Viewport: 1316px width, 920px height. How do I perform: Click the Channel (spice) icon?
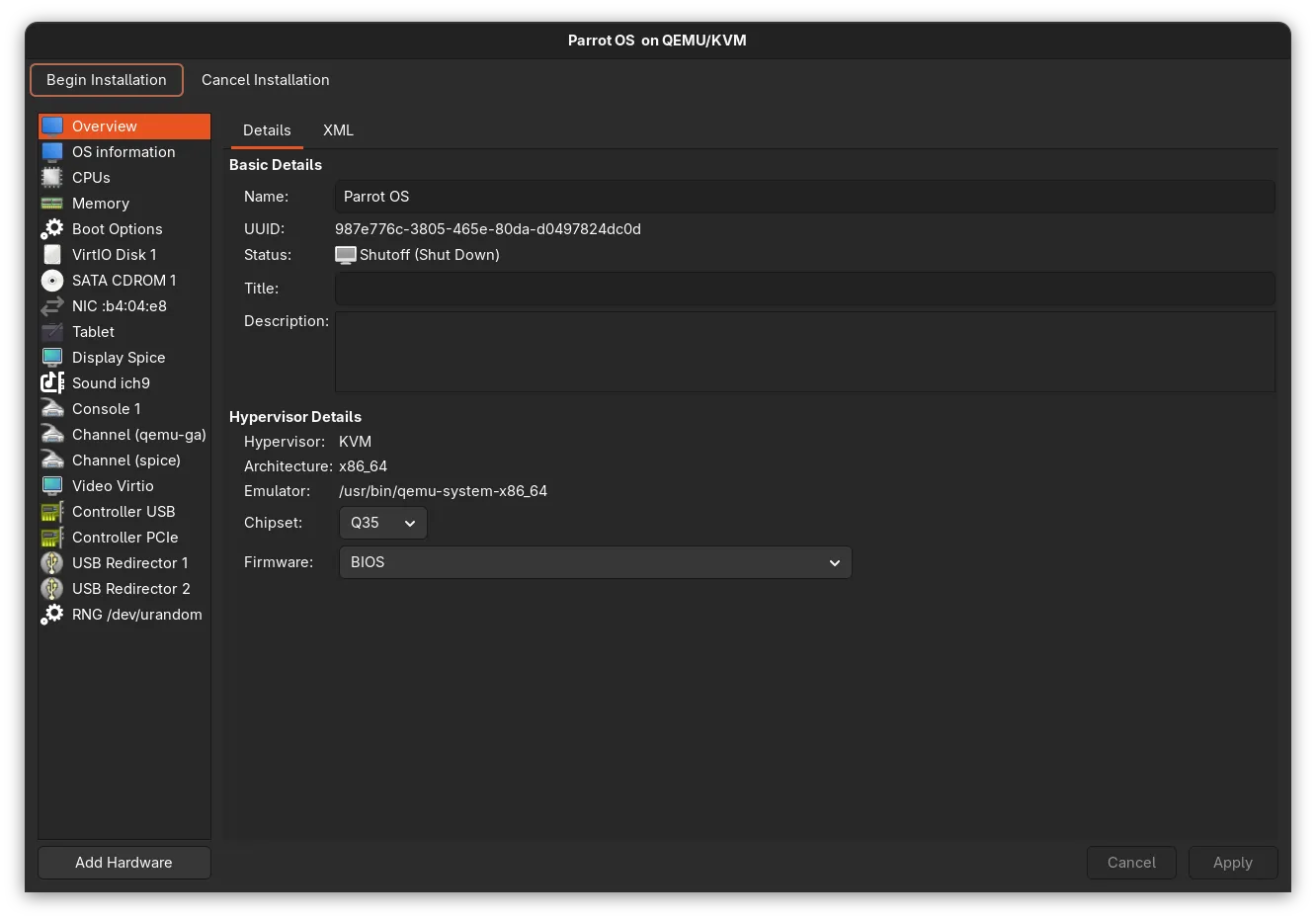point(52,460)
